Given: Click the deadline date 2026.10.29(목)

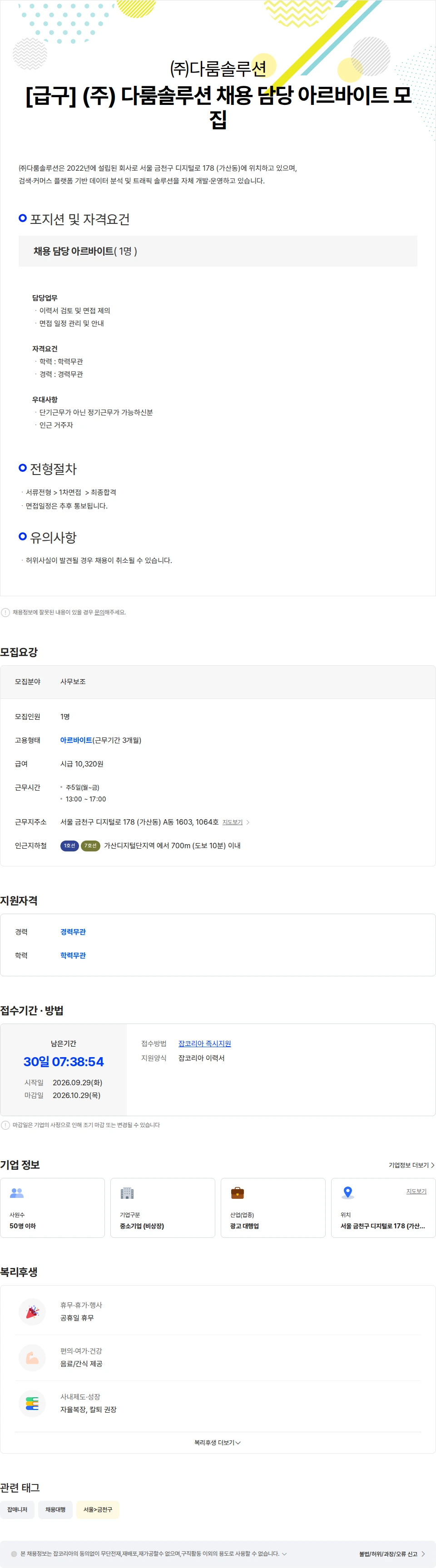Looking at the screenshot, I should point(77,1095).
